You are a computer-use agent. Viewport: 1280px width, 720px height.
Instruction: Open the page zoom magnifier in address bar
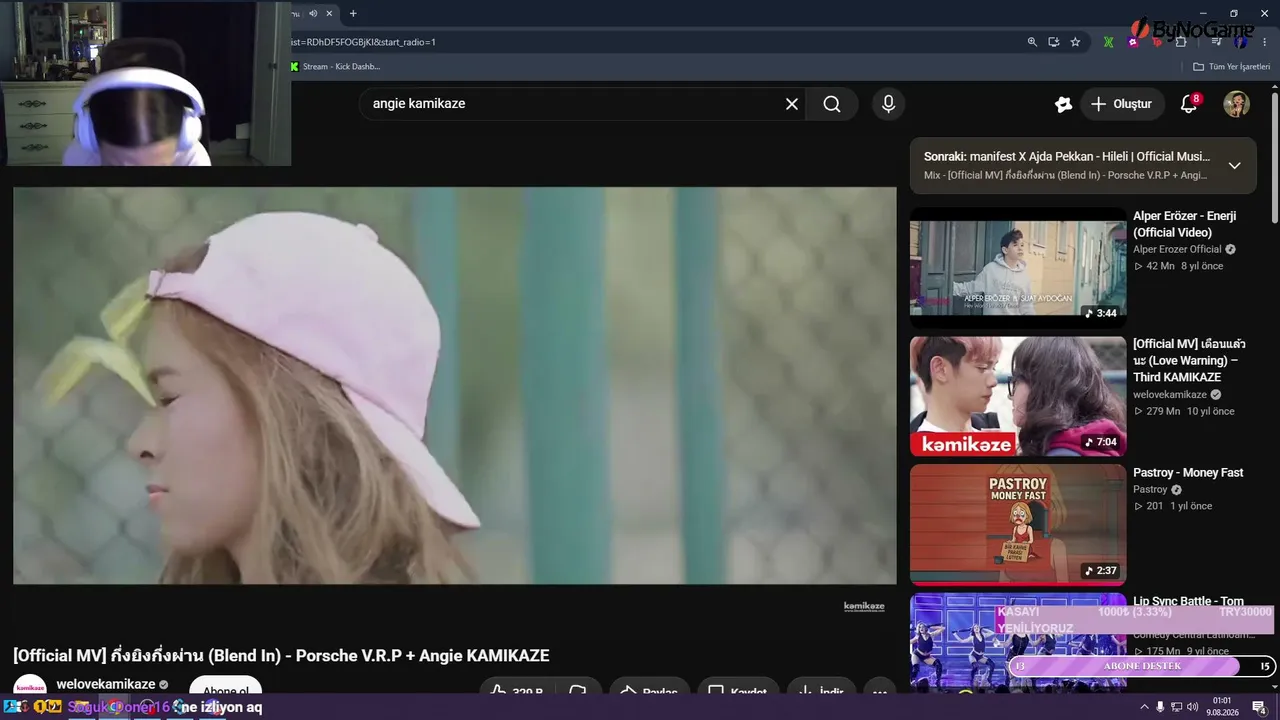pyautogui.click(x=1032, y=42)
